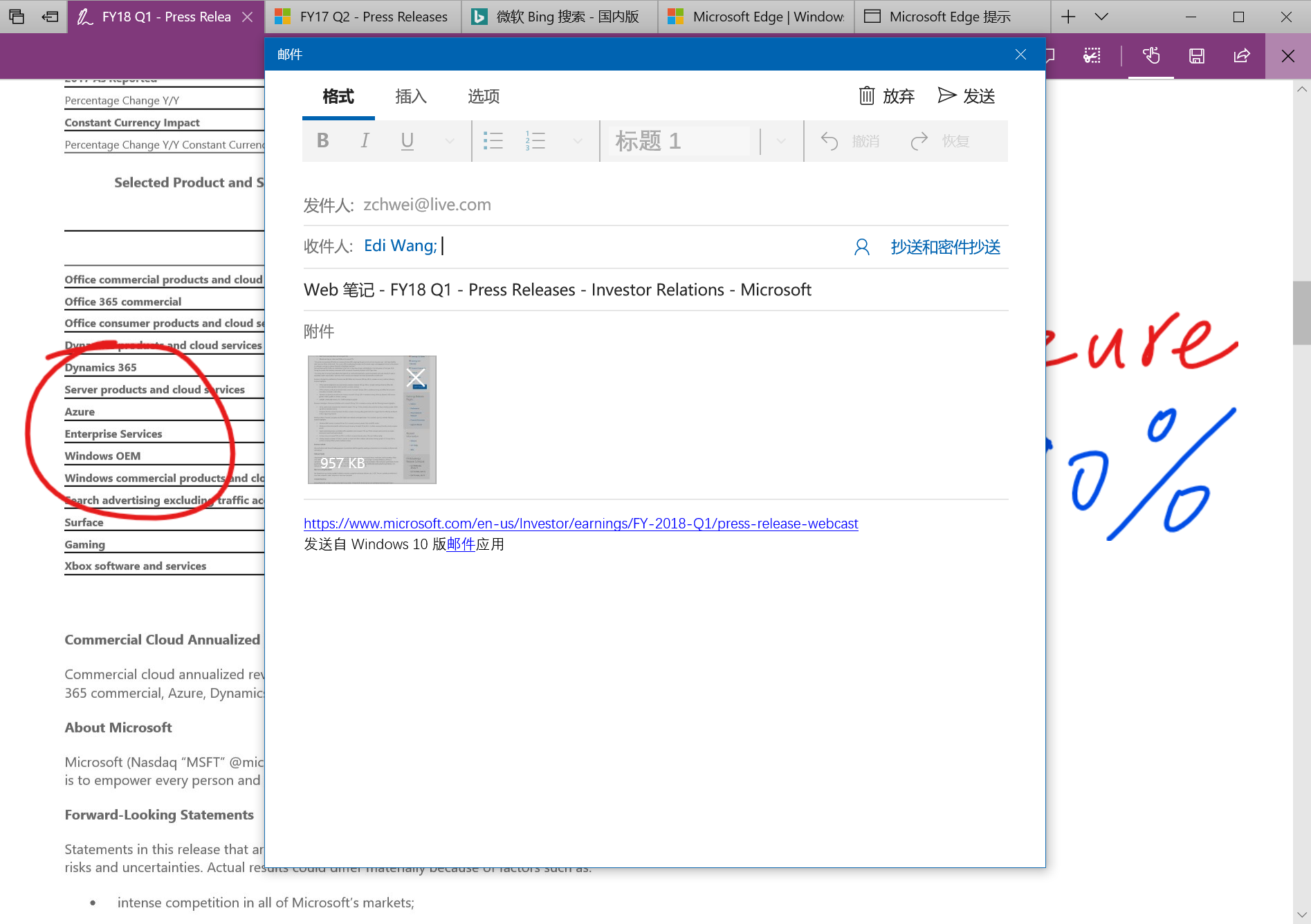Toggle underline text formatting

pos(407,140)
